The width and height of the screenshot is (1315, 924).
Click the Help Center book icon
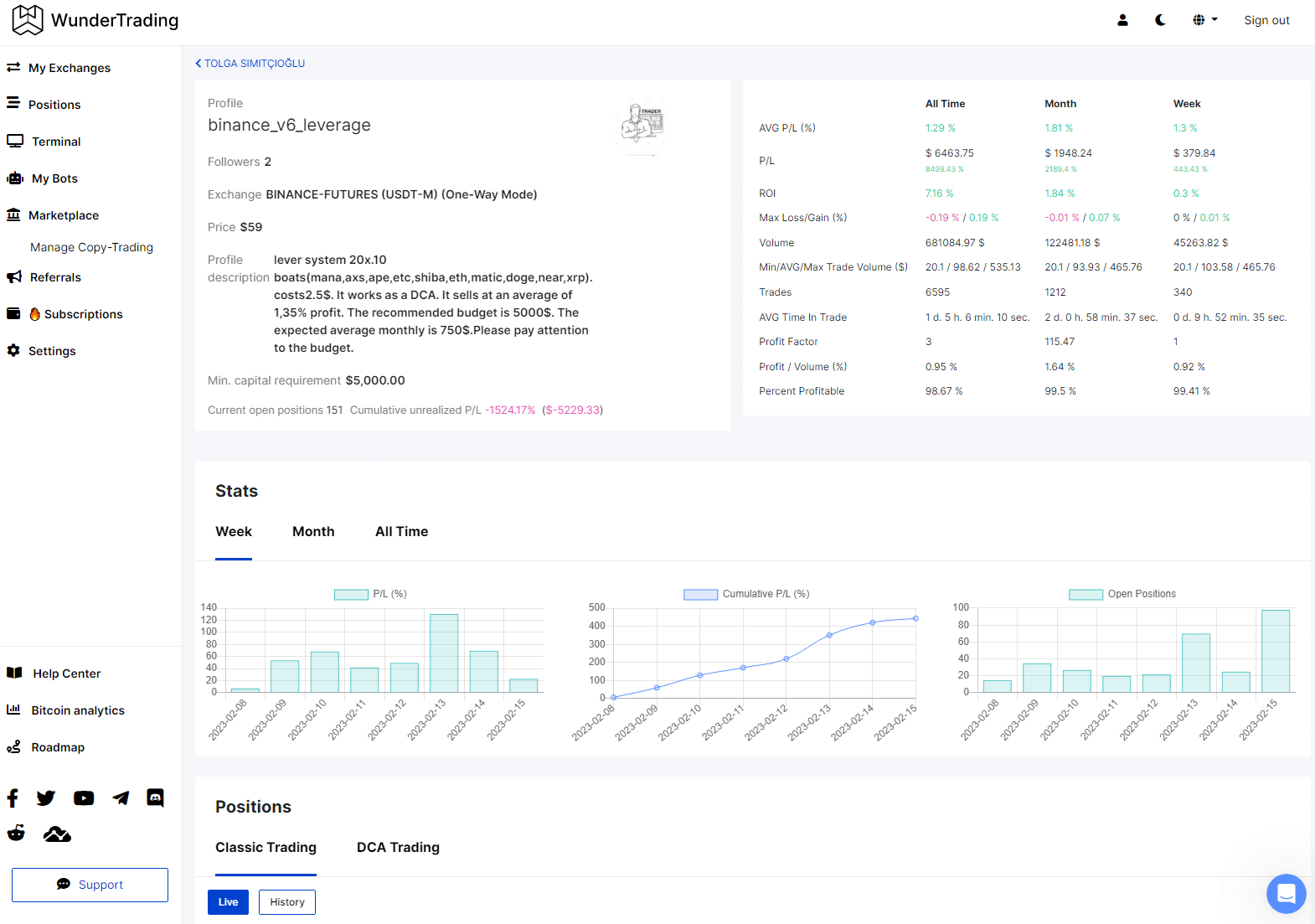(14, 673)
